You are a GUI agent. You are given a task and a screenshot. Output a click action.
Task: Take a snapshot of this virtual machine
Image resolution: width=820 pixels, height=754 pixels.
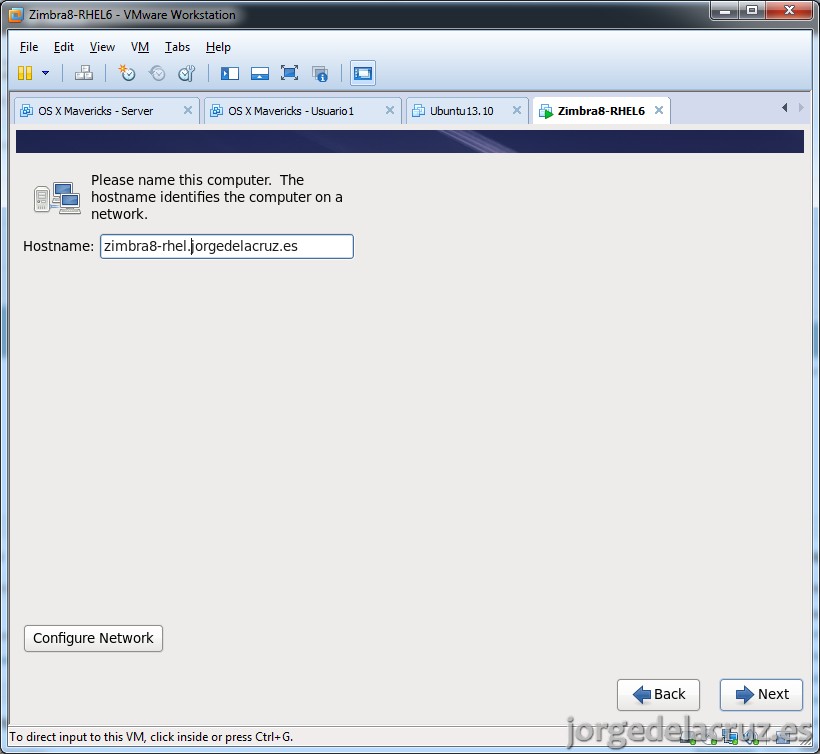tap(127, 73)
